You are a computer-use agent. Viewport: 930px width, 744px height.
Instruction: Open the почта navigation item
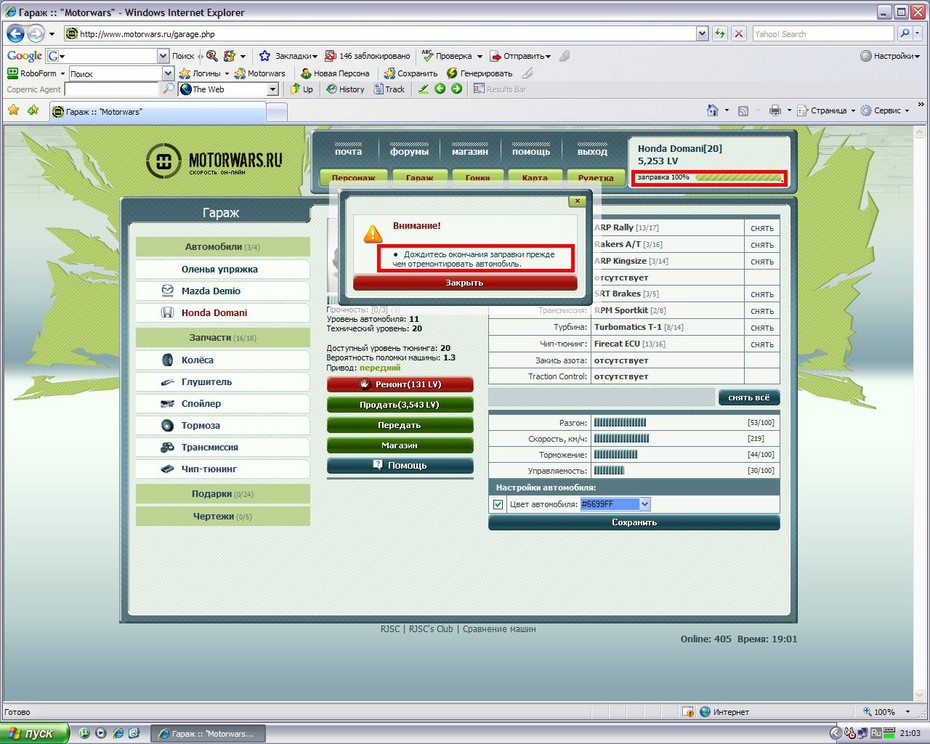(348, 151)
